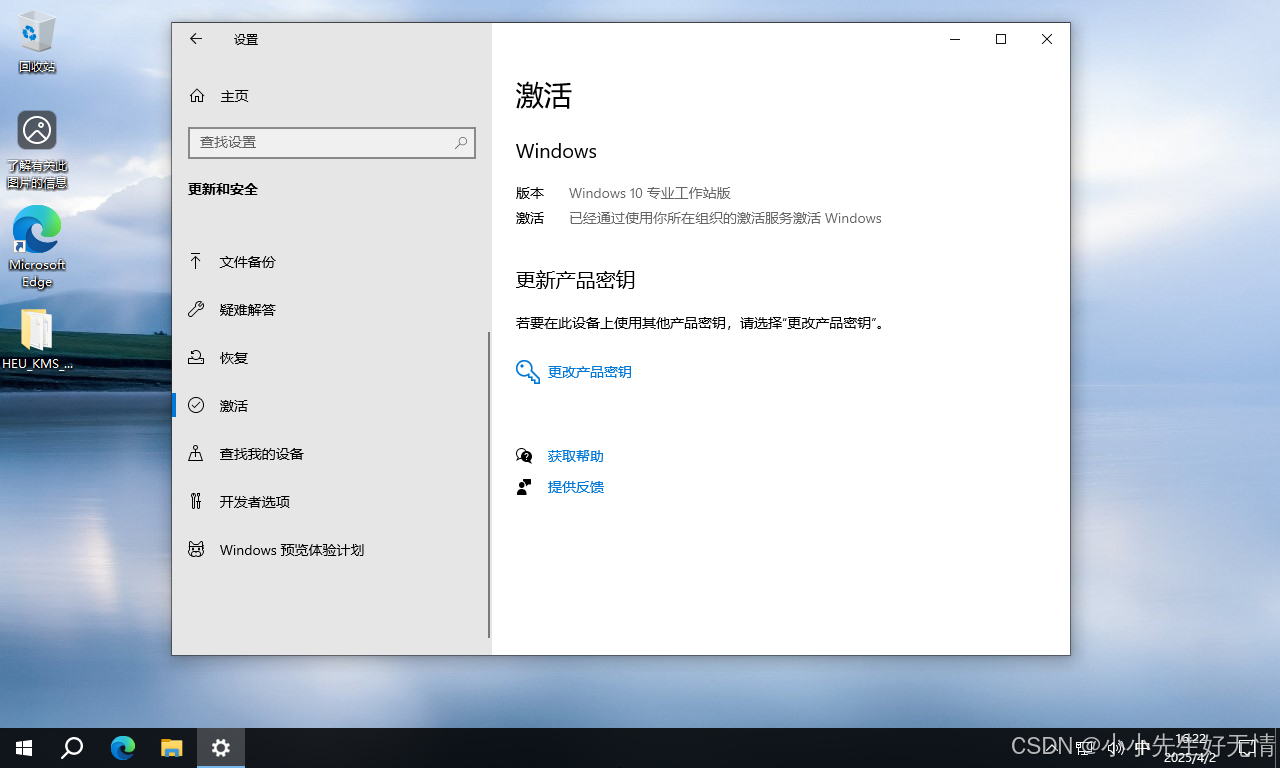Click the search magnifier in 查找设置 box
Screen dimensions: 1280x768
pos(461,143)
